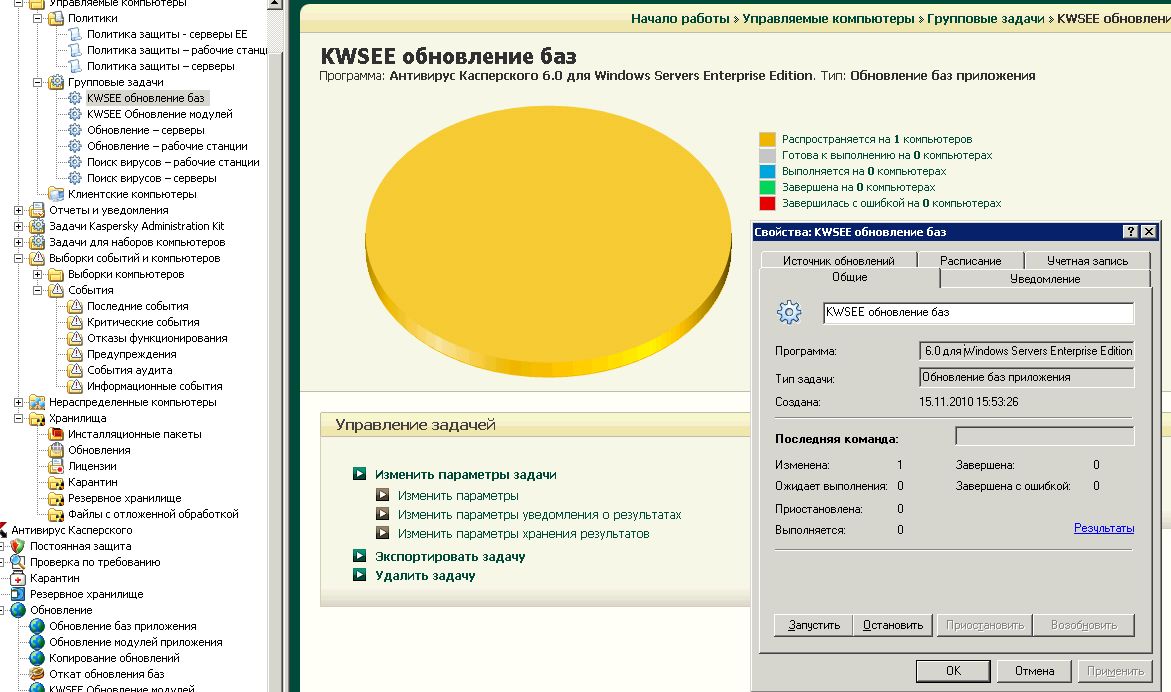Expand the Нераспределенные компьютеры node
Screen dimensions: 1171x692
(19, 402)
